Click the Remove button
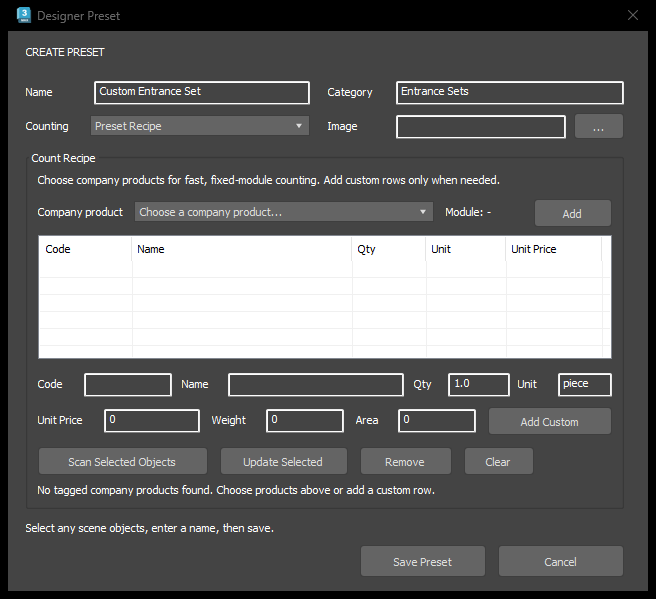 point(405,461)
